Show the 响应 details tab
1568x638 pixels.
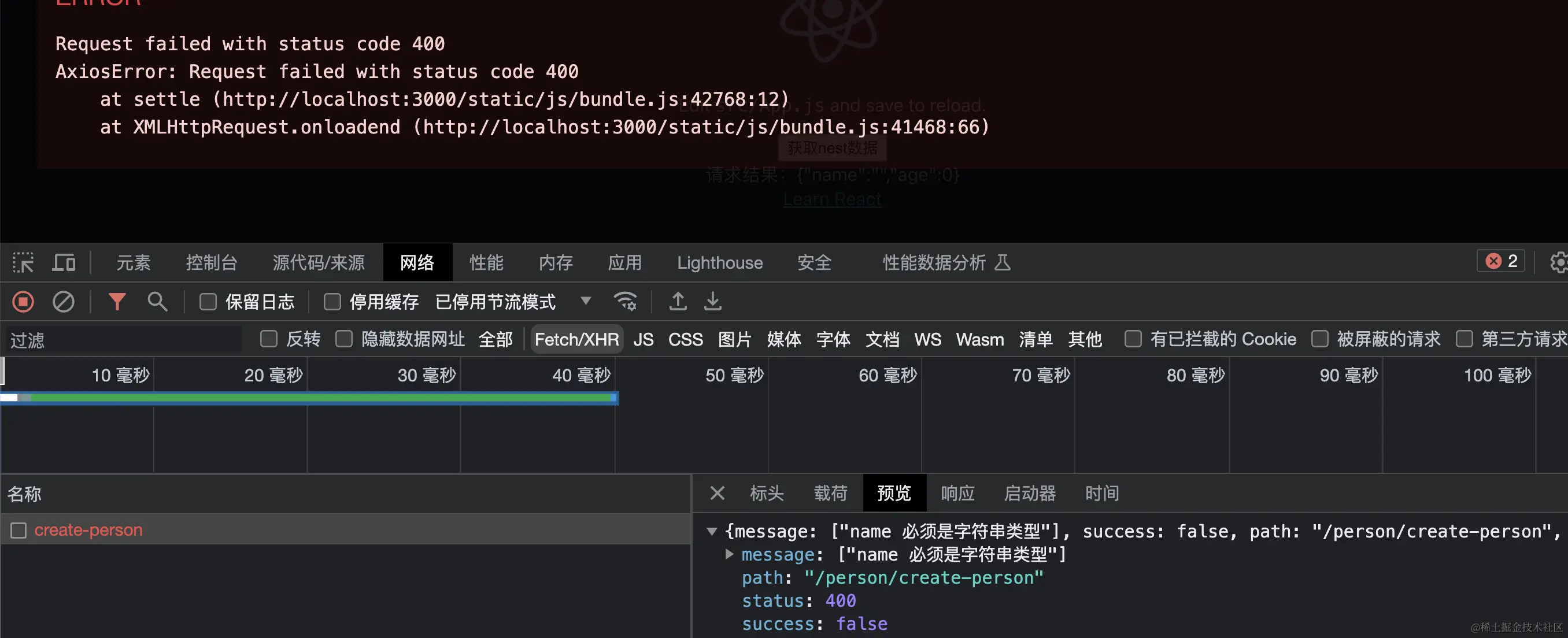(957, 494)
